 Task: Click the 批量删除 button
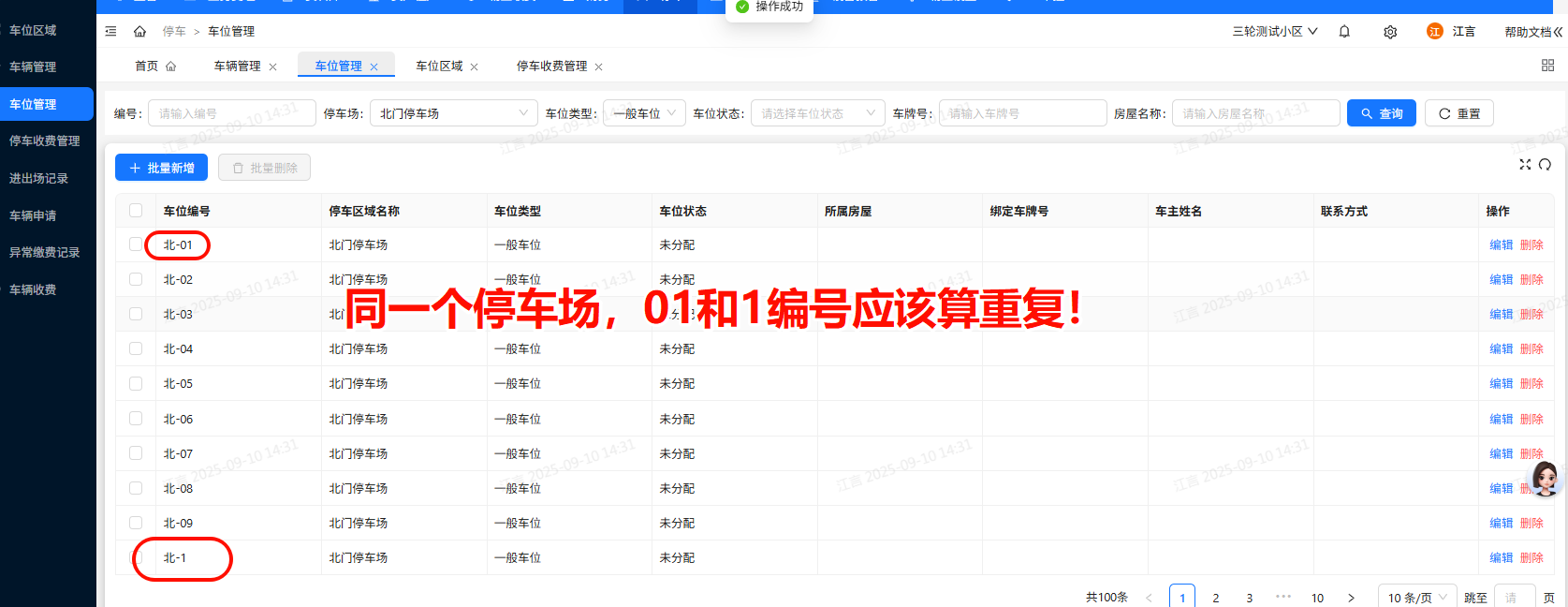(x=264, y=168)
